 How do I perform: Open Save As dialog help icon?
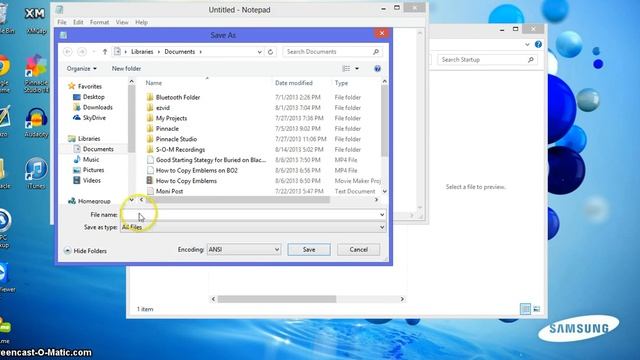378,69
